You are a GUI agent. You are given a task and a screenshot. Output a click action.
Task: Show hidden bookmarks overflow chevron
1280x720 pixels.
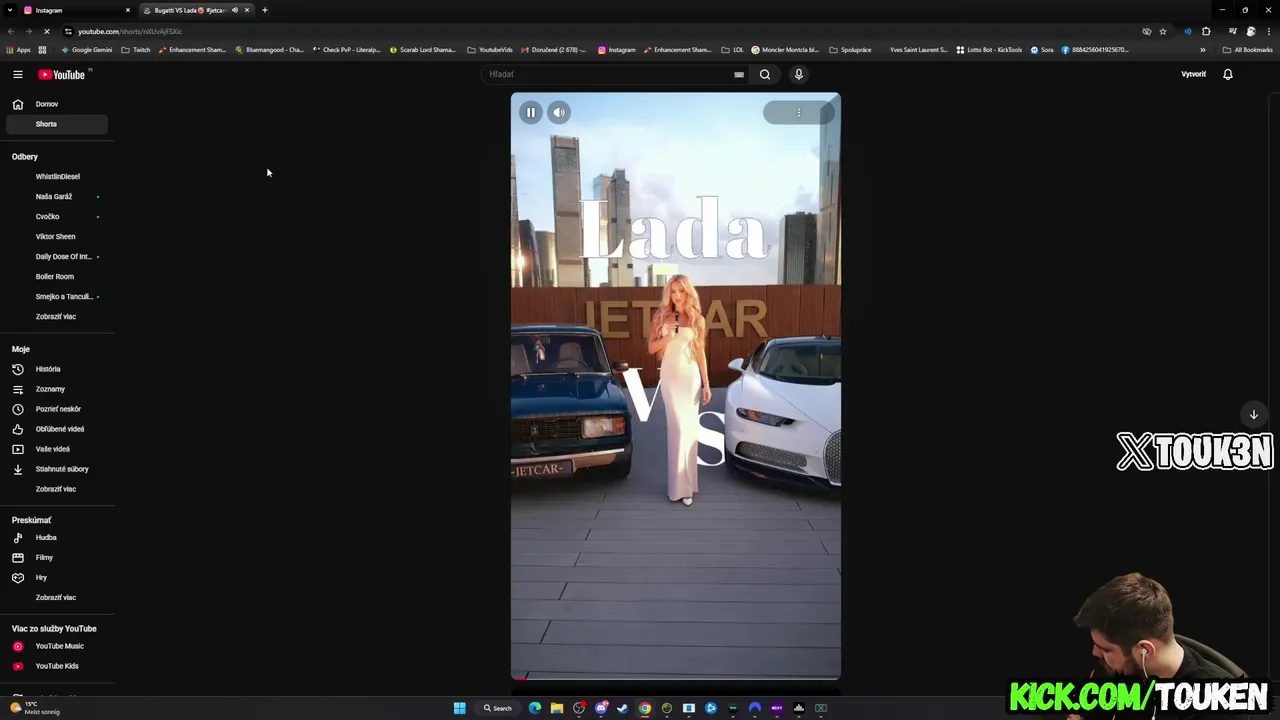(1203, 50)
